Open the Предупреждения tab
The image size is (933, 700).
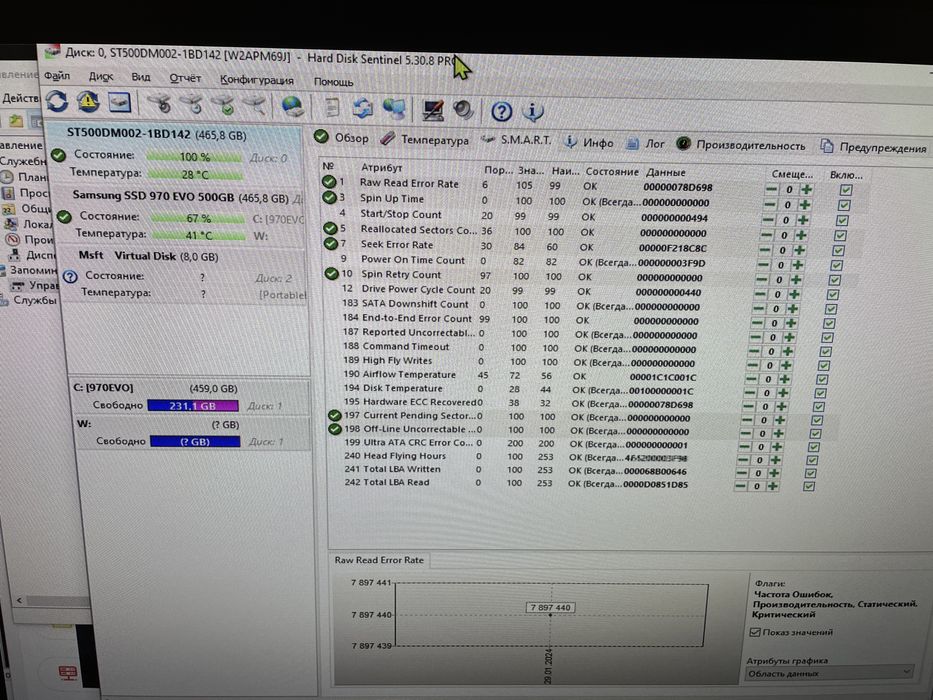(874, 147)
